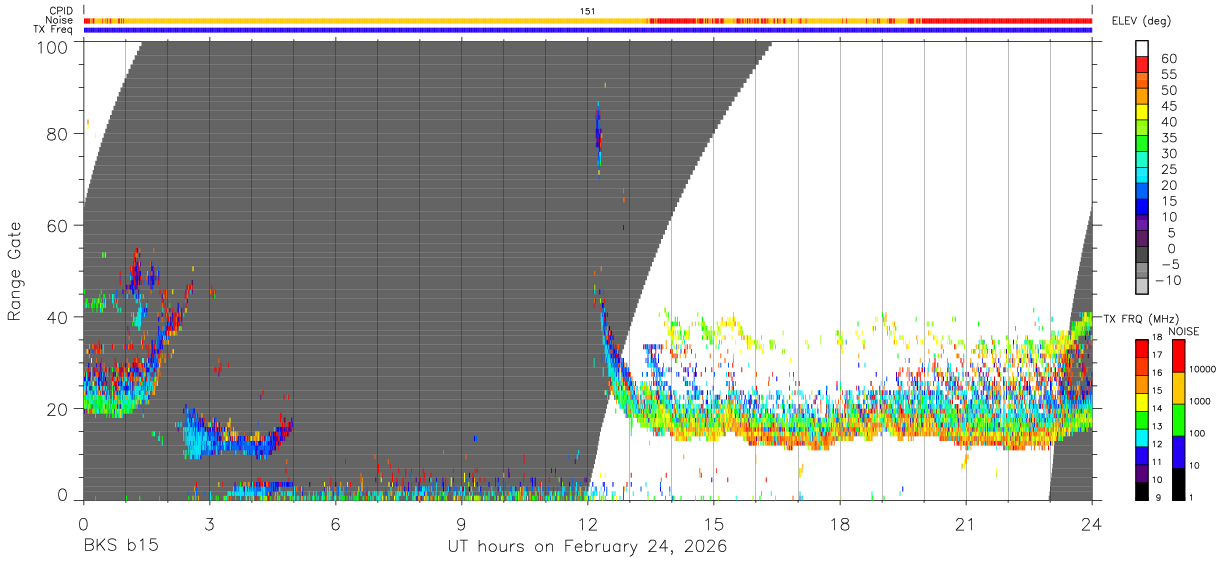Click the 'NOISE' colorbar title
The height and width of the screenshot is (567, 1228).
click(1185, 331)
